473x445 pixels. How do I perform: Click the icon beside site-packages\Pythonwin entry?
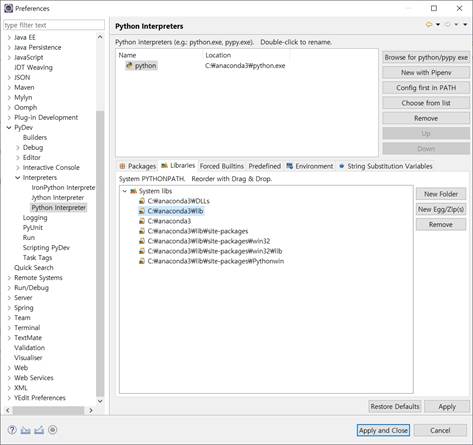click(x=142, y=261)
